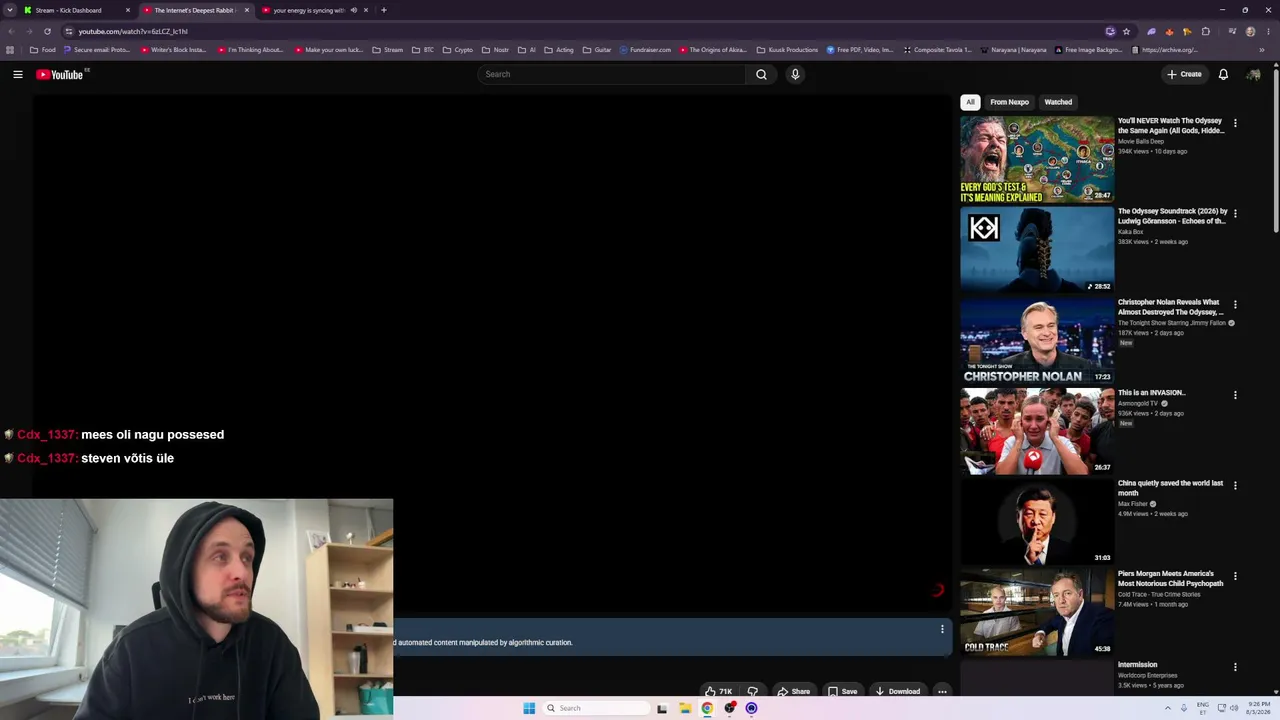Viewport: 1280px width, 720px height.
Task: Open the bookmarks apps grid icon
Action: point(10,50)
